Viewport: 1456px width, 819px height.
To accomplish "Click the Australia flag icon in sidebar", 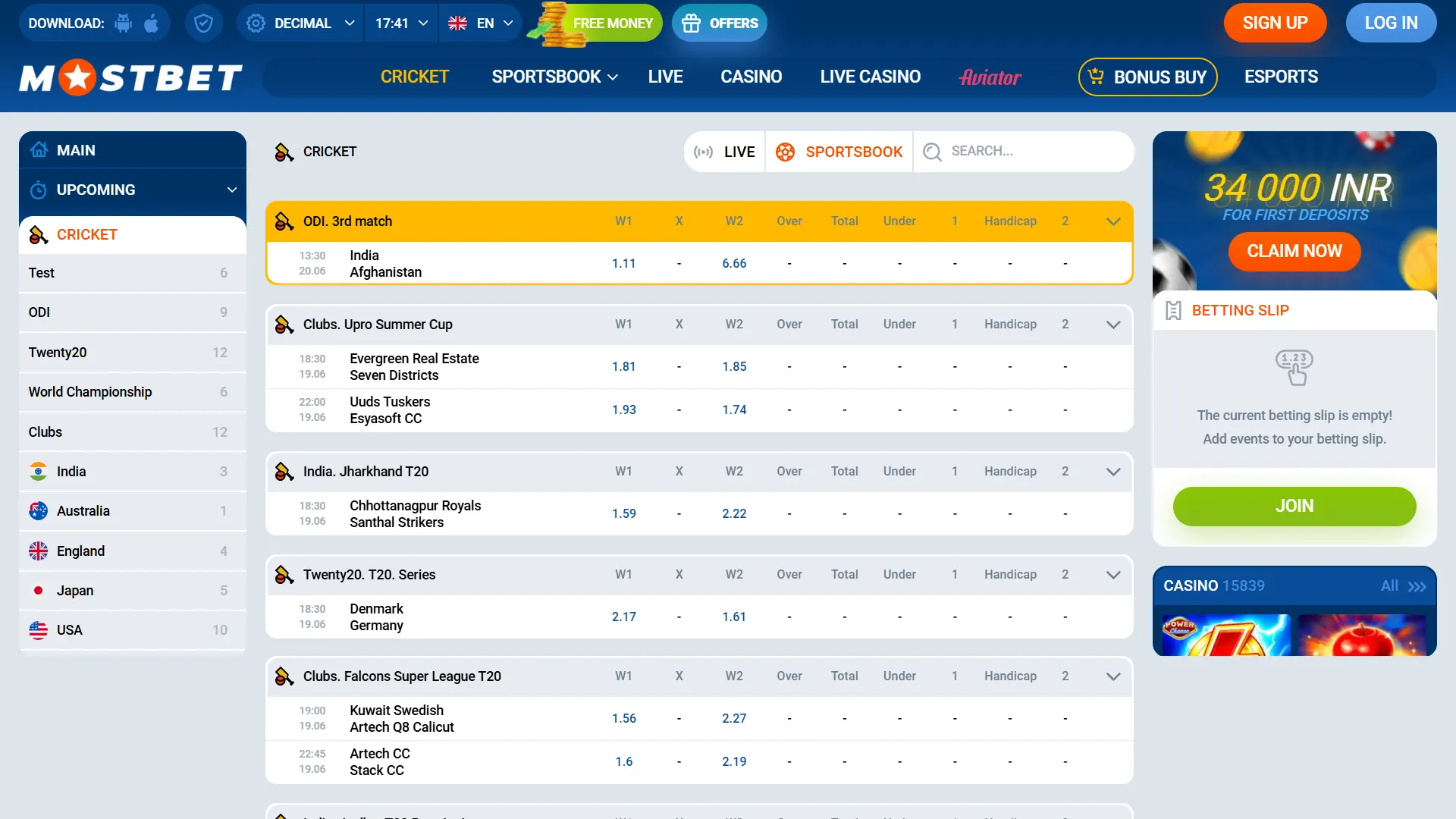I will [38, 511].
